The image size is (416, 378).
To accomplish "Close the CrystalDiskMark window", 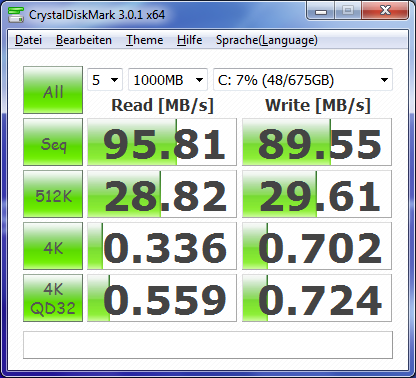I will click(385, 11).
